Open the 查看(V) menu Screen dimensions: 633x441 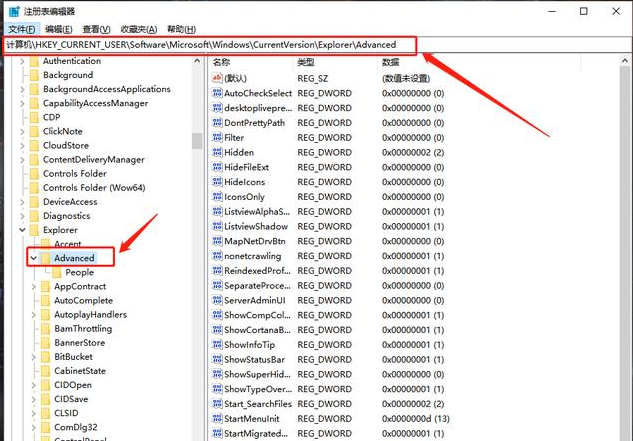pyautogui.click(x=96, y=29)
